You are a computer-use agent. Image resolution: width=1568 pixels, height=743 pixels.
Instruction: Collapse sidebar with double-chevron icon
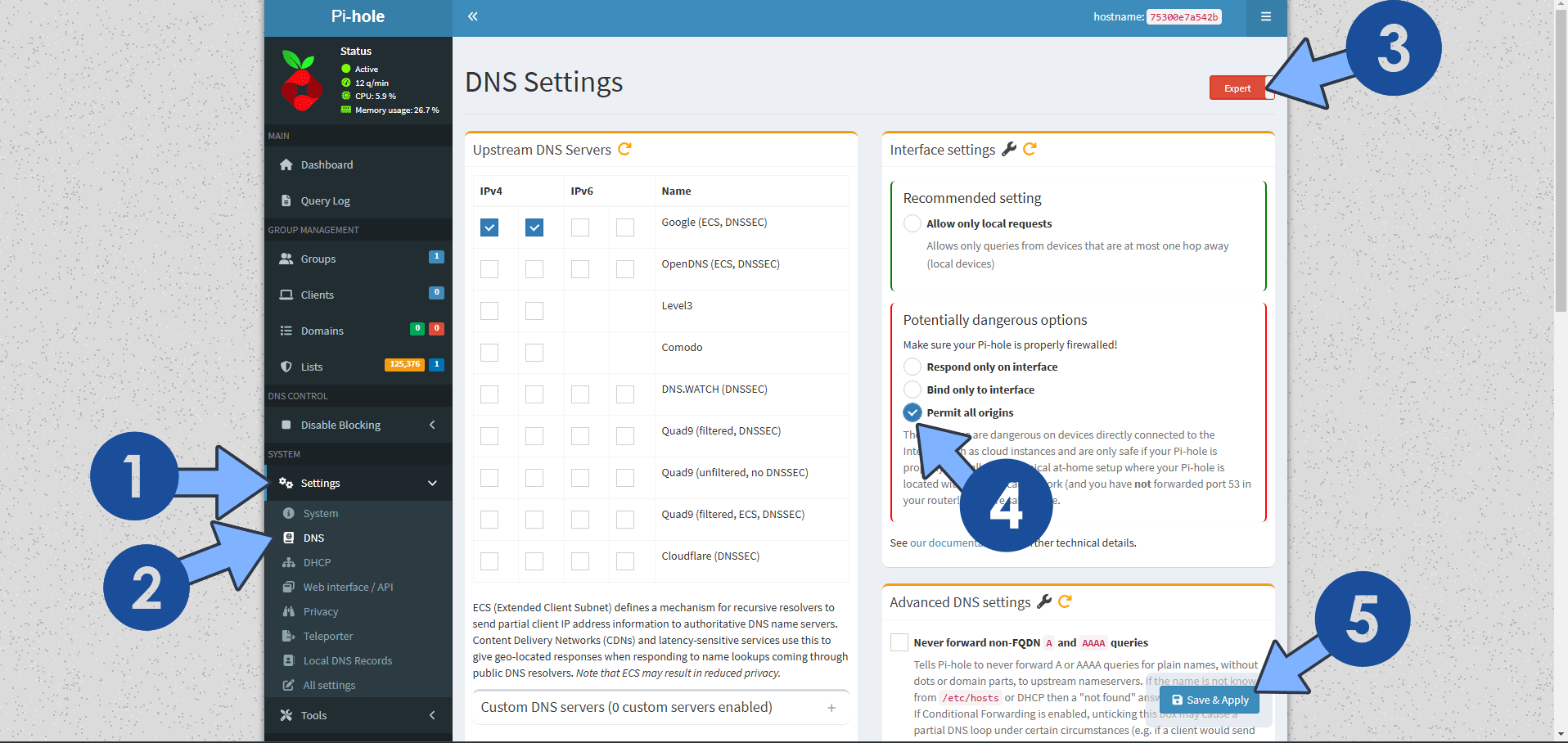click(x=472, y=16)
